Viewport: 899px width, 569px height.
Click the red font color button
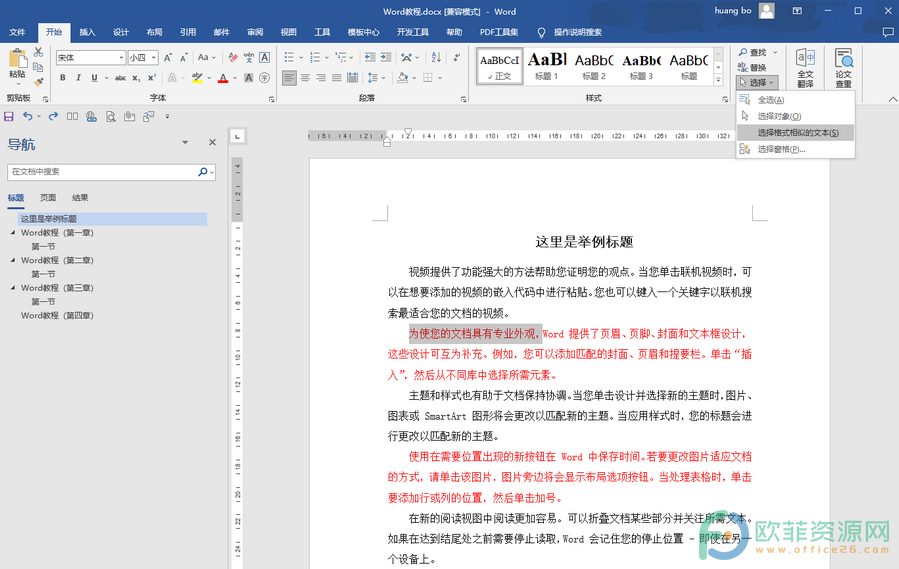click(x=223, y=77)
